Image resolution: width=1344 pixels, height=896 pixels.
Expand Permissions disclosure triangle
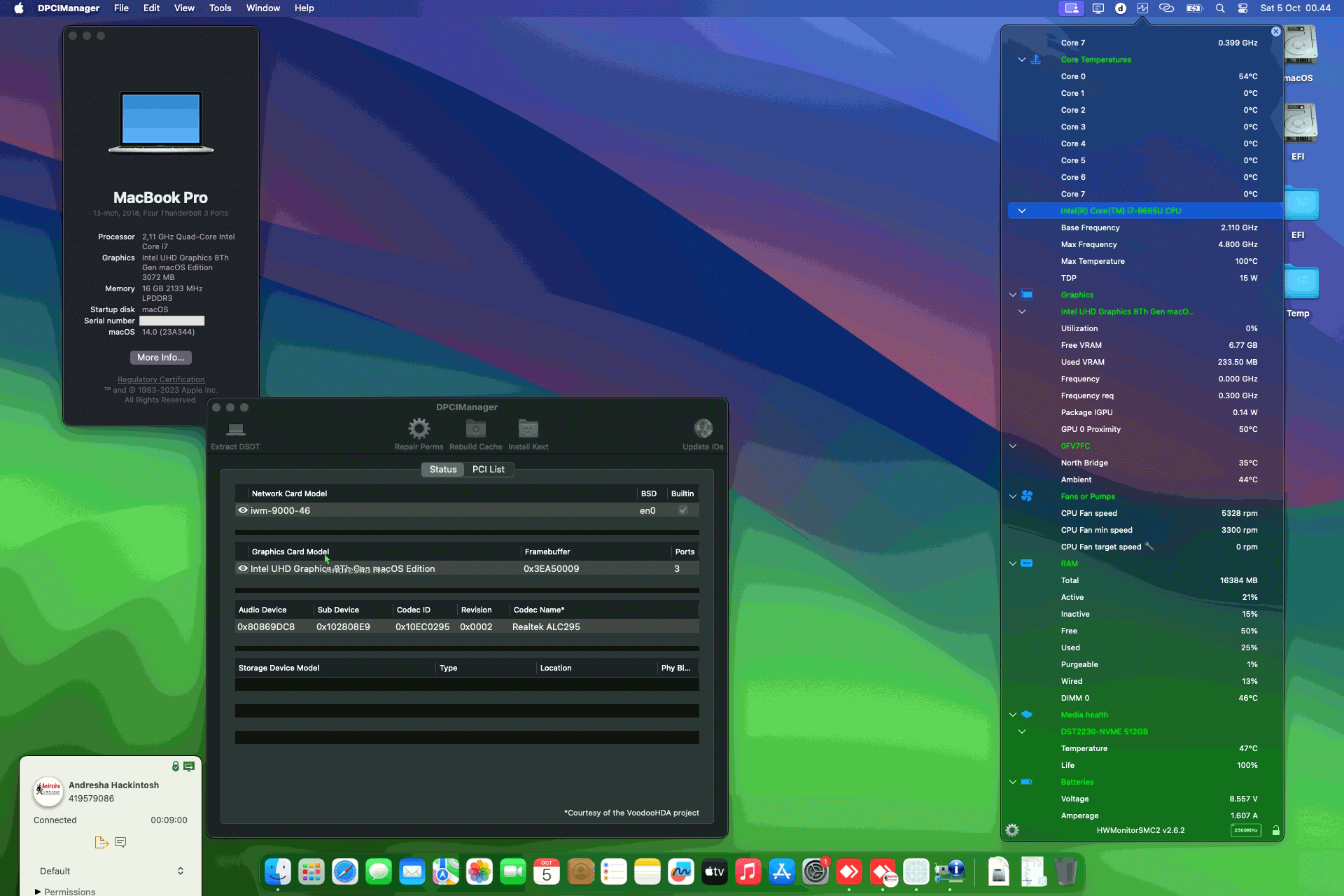click(x=38, y=891)
